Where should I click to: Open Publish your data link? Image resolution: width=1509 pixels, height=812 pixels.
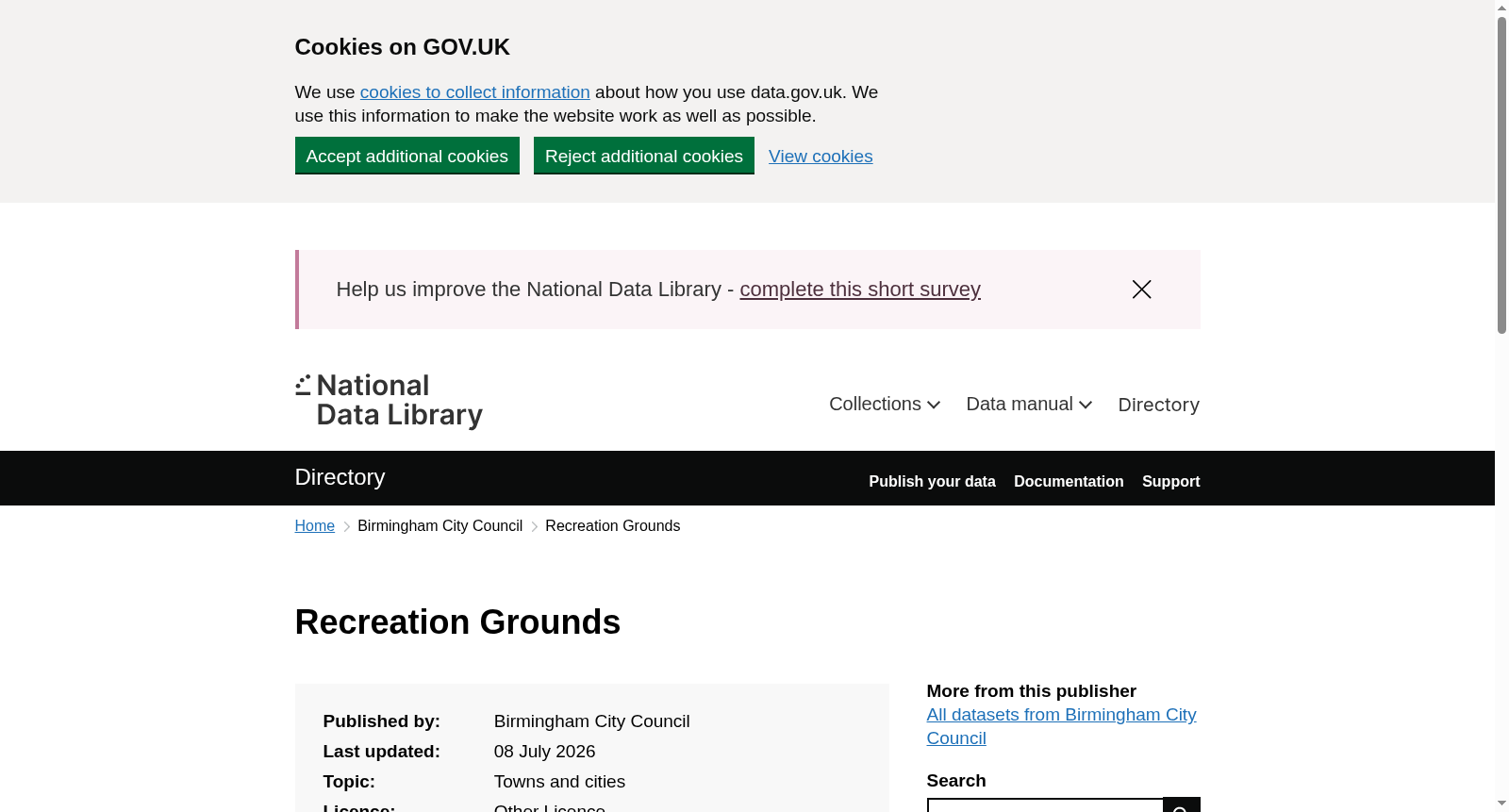(932, 481)
